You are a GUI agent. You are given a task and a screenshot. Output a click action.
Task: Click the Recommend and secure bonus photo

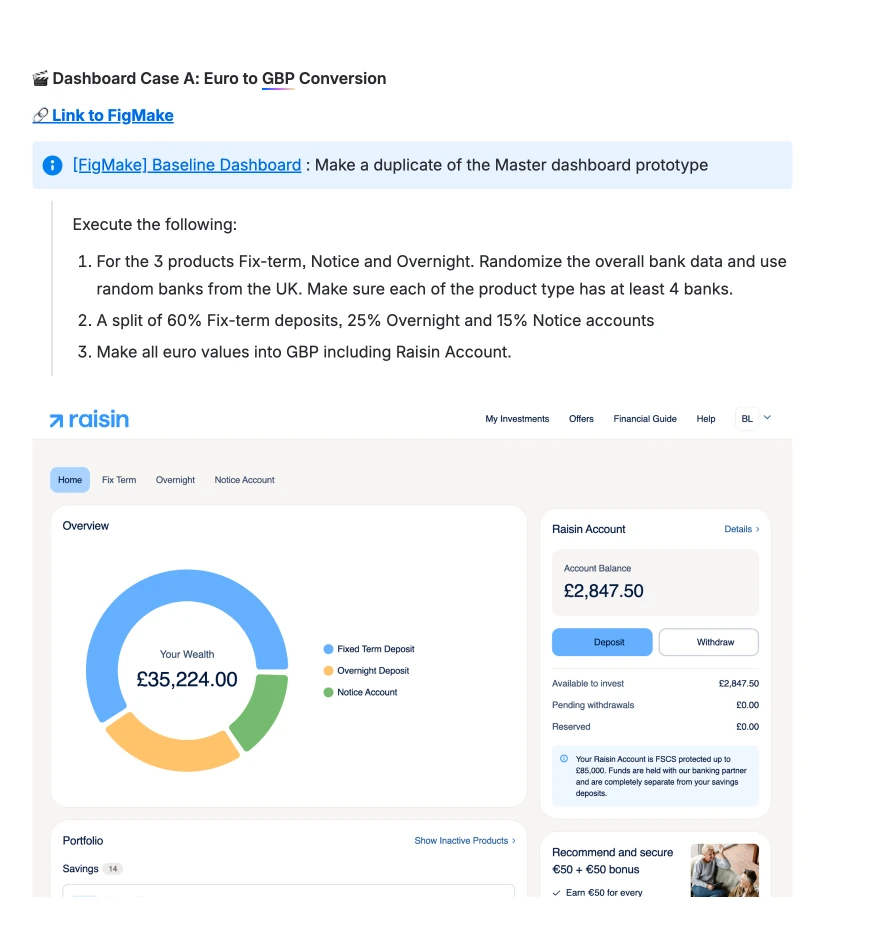coord(724,871)
